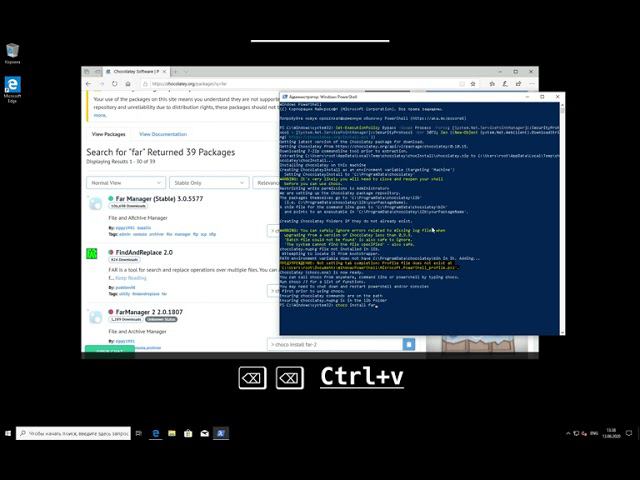Show tab previews chevron in Edge

pyautogui.click(x=186, y=71)
